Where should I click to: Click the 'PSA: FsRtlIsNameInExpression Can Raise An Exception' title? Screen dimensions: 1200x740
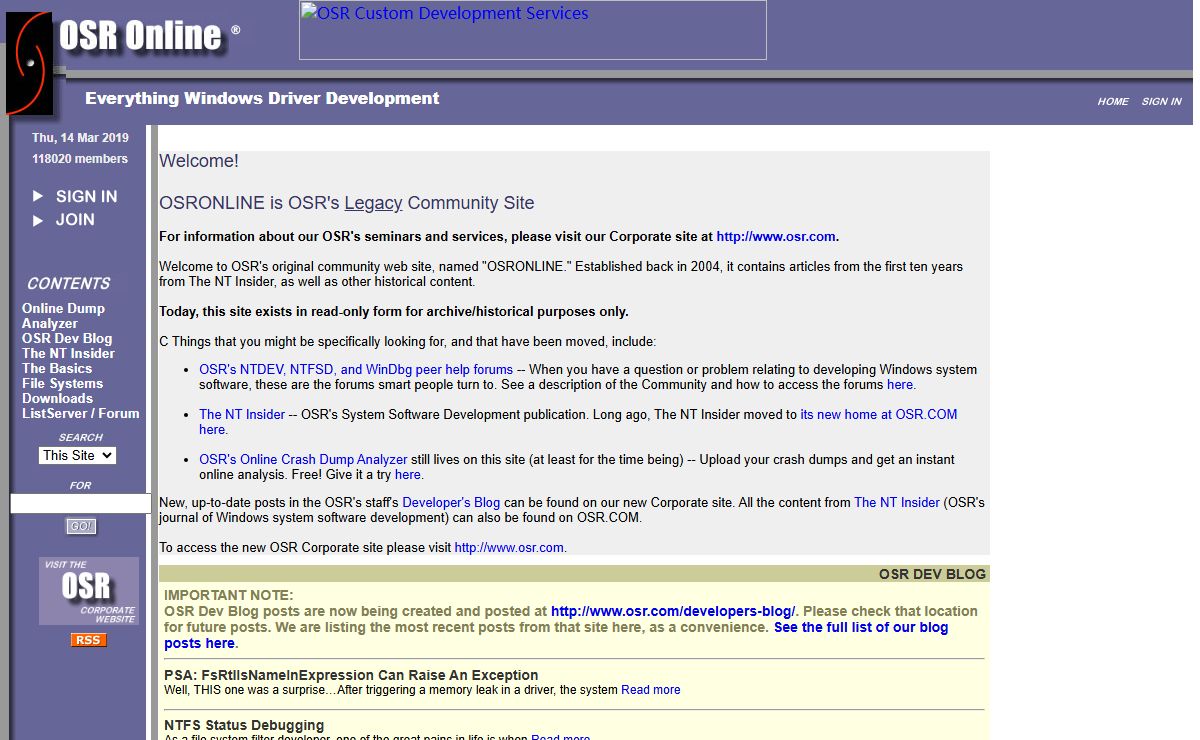[x=351, y=675]
